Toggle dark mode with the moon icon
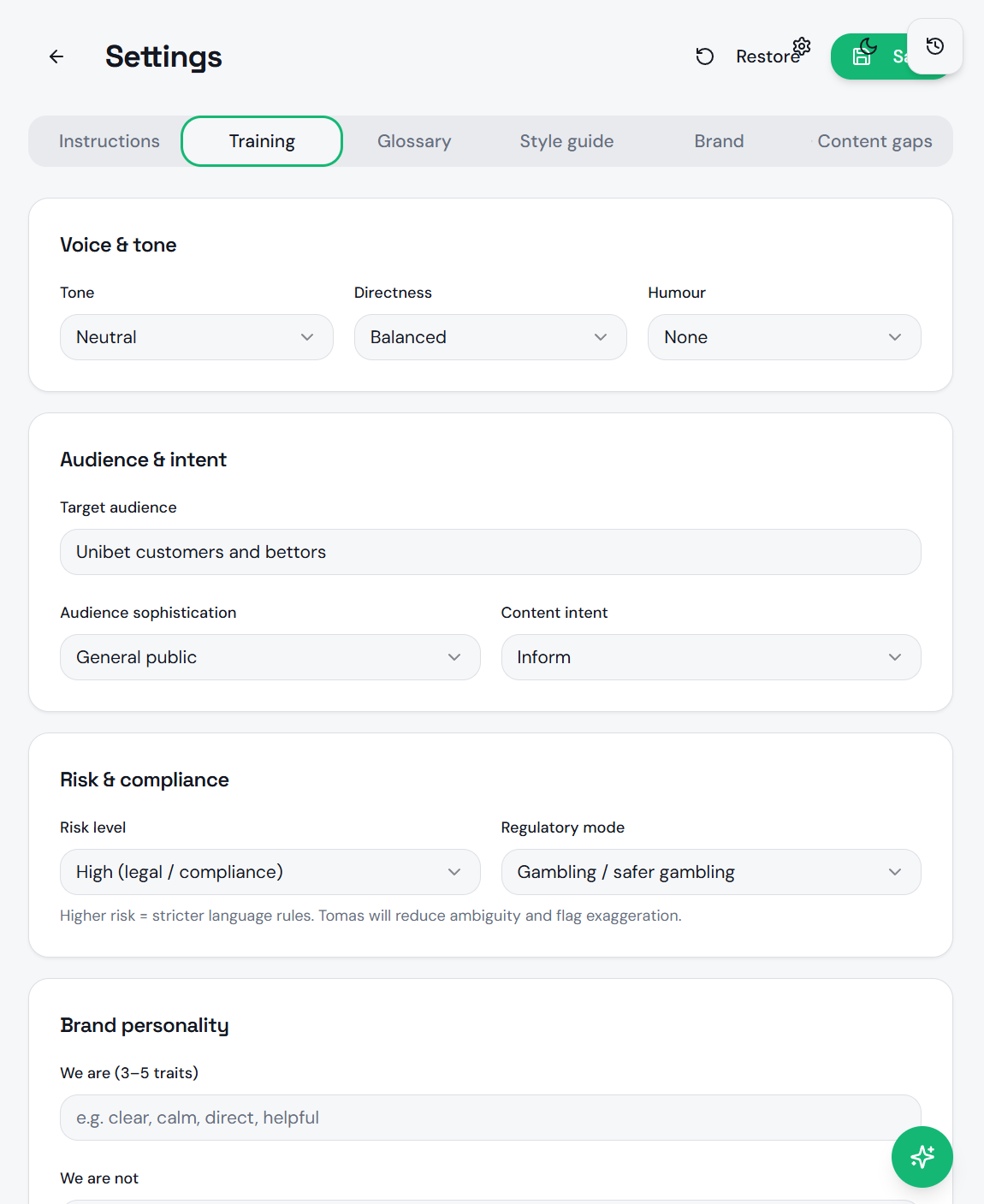This screenshot has height=1204, width=984. [868, 45]
